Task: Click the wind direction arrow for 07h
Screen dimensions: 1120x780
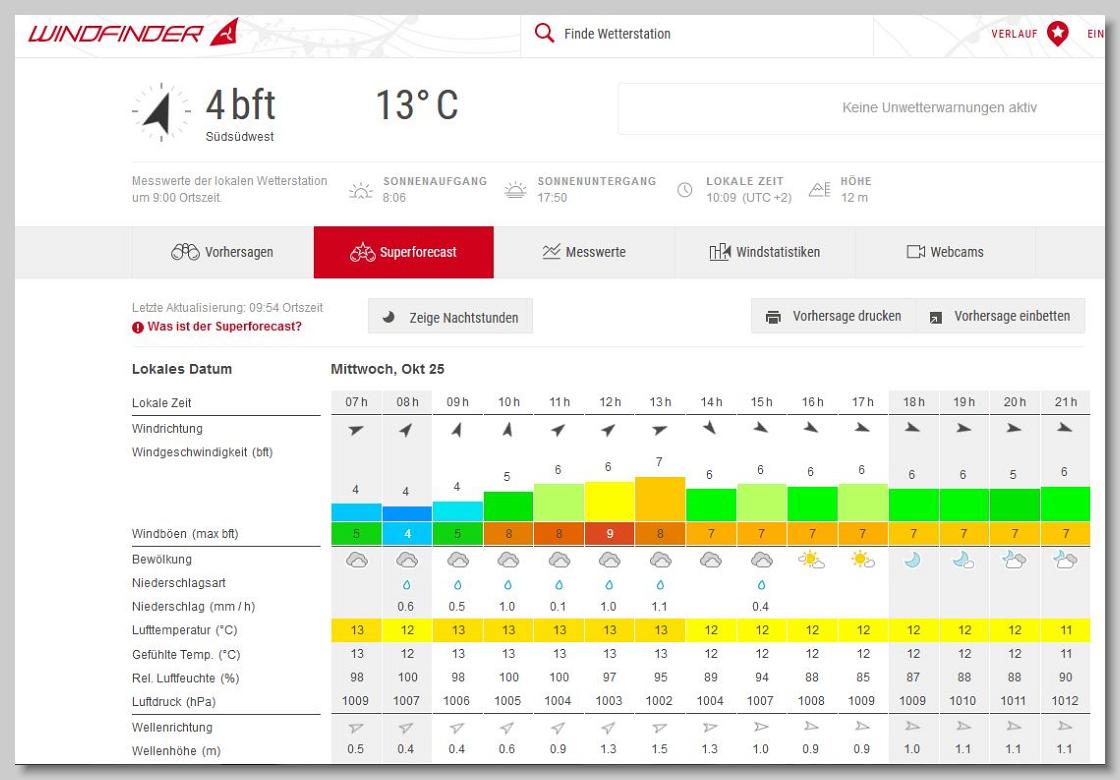Action: (356, 429)
